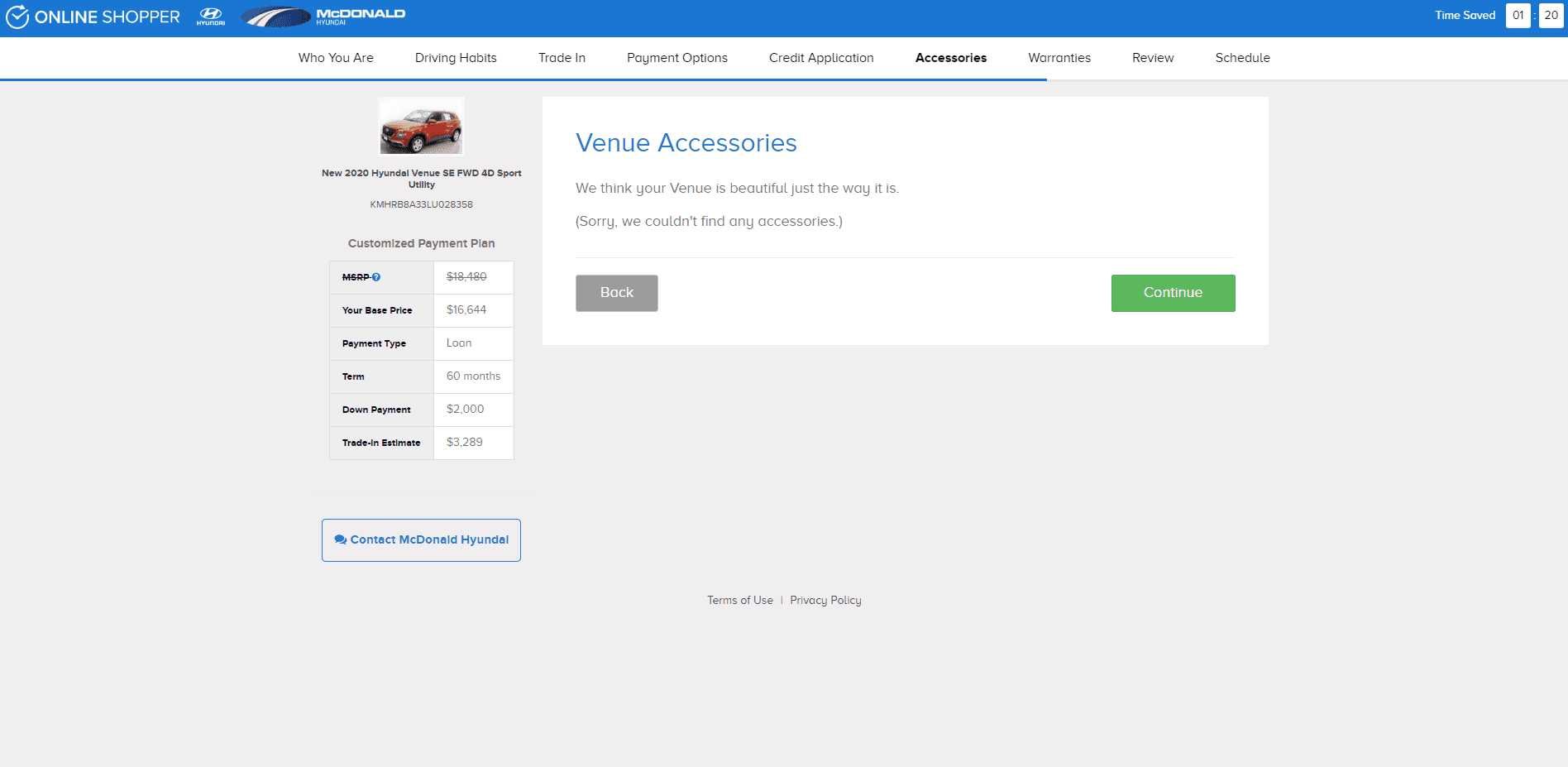
Task: Click the Time Saved seconds box 20
Action: pyautogui.click(x=1551, y=16)
